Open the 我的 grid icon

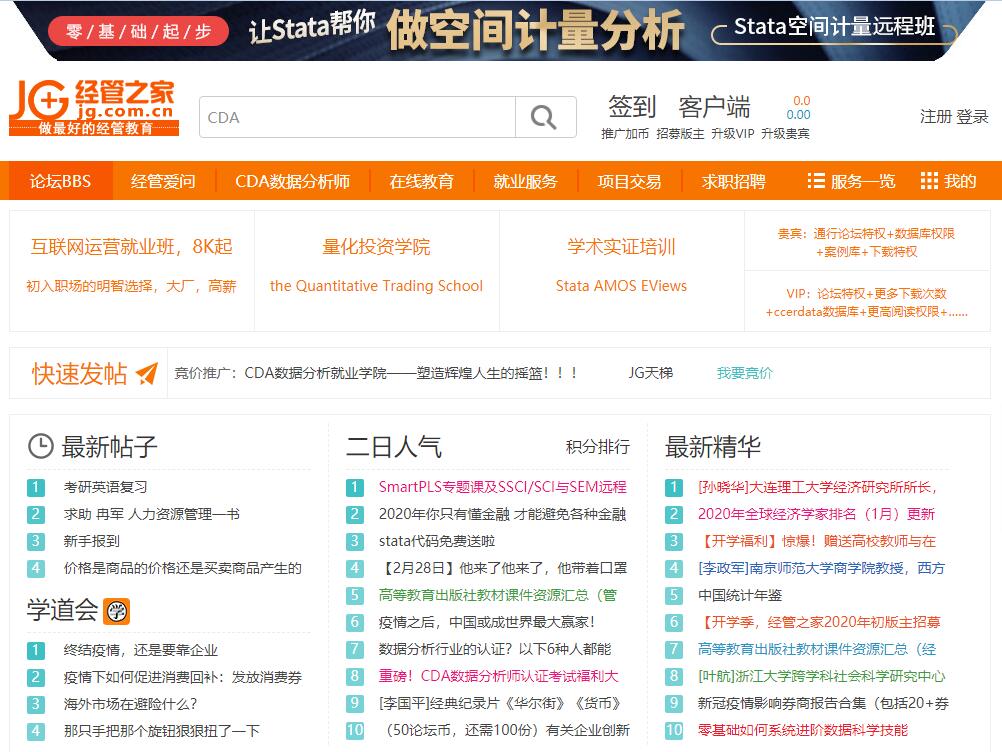[929, 181]
